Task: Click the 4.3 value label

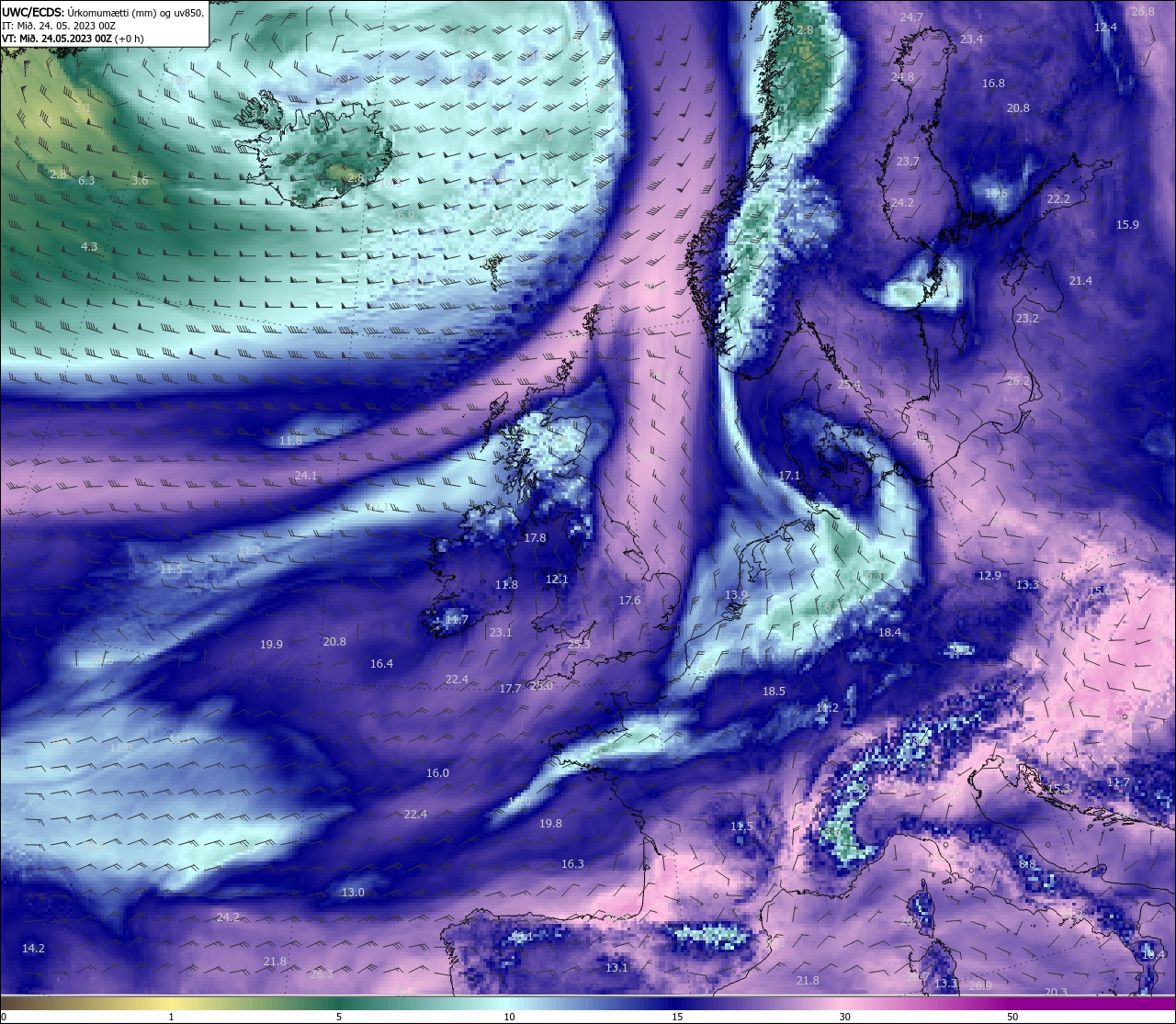Action: tap(89, 247)
